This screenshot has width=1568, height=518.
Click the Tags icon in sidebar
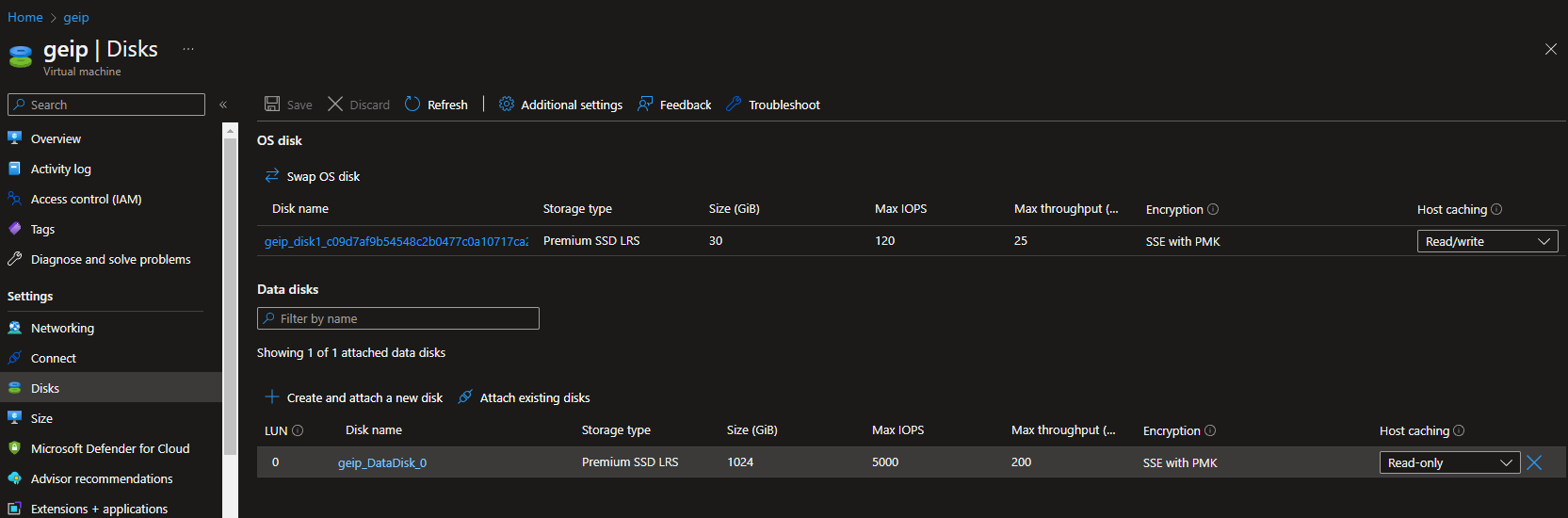point(14,228)
